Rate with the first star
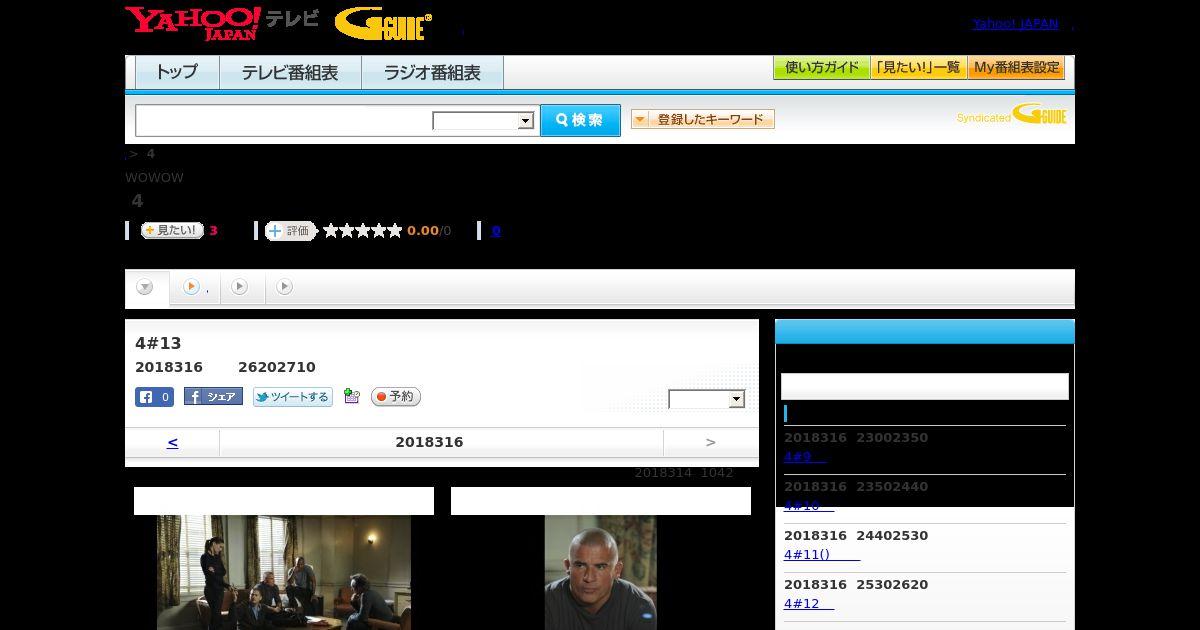1200x630 pixels. point(331,231)
